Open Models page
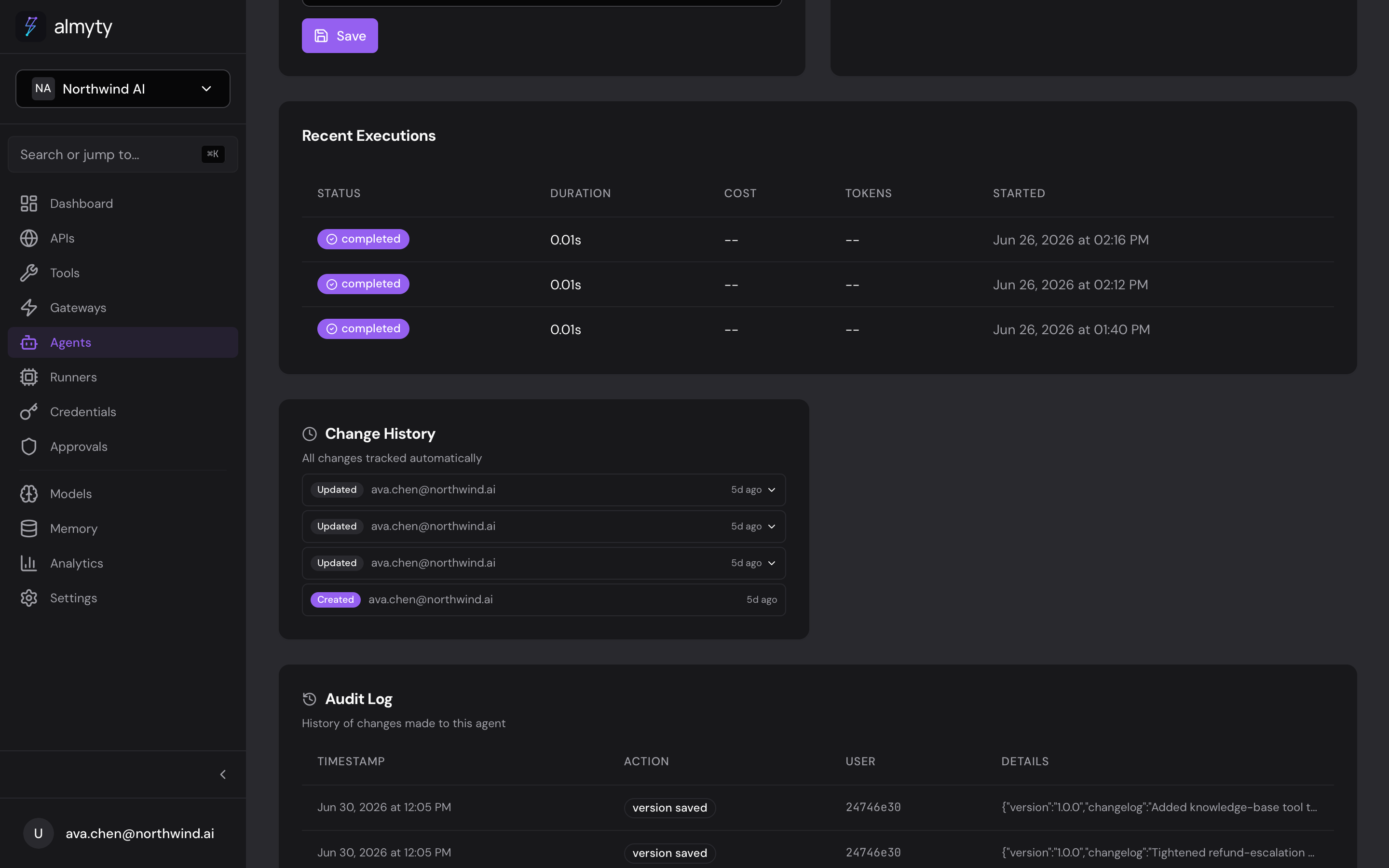1389x868 pixels. tap(123, 494)
